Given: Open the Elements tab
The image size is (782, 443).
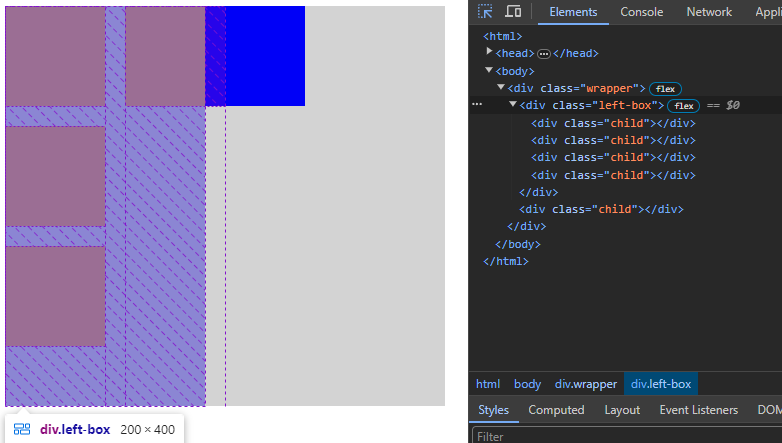Looking at the screenshot, I should tap(573, 12).
